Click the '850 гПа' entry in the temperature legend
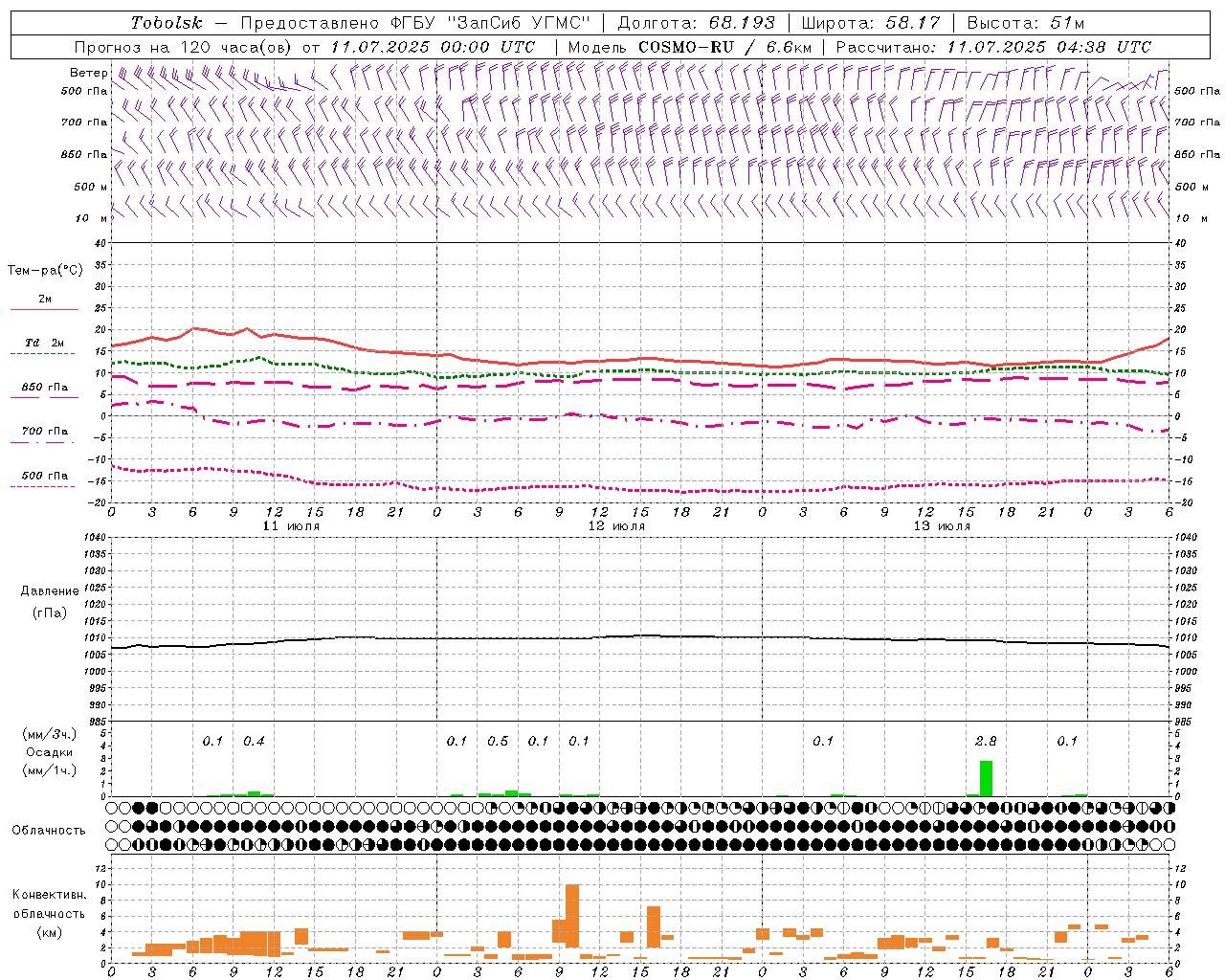This screenshot has width=1225, height=980. click(x=45, y=388)
